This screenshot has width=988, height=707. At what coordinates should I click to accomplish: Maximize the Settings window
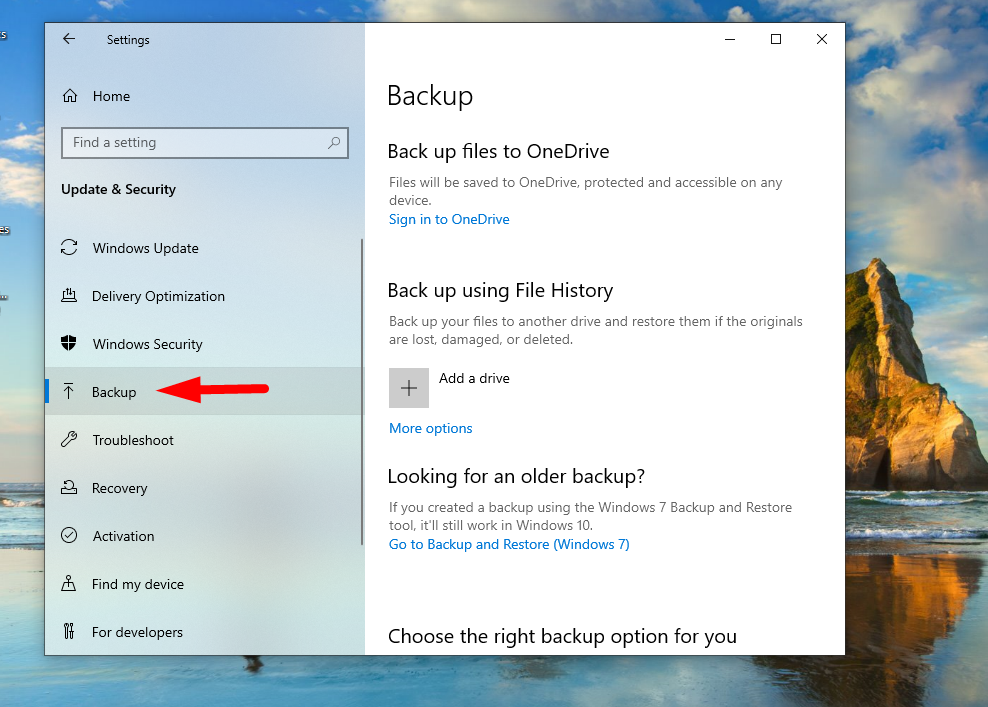(775, 39)
